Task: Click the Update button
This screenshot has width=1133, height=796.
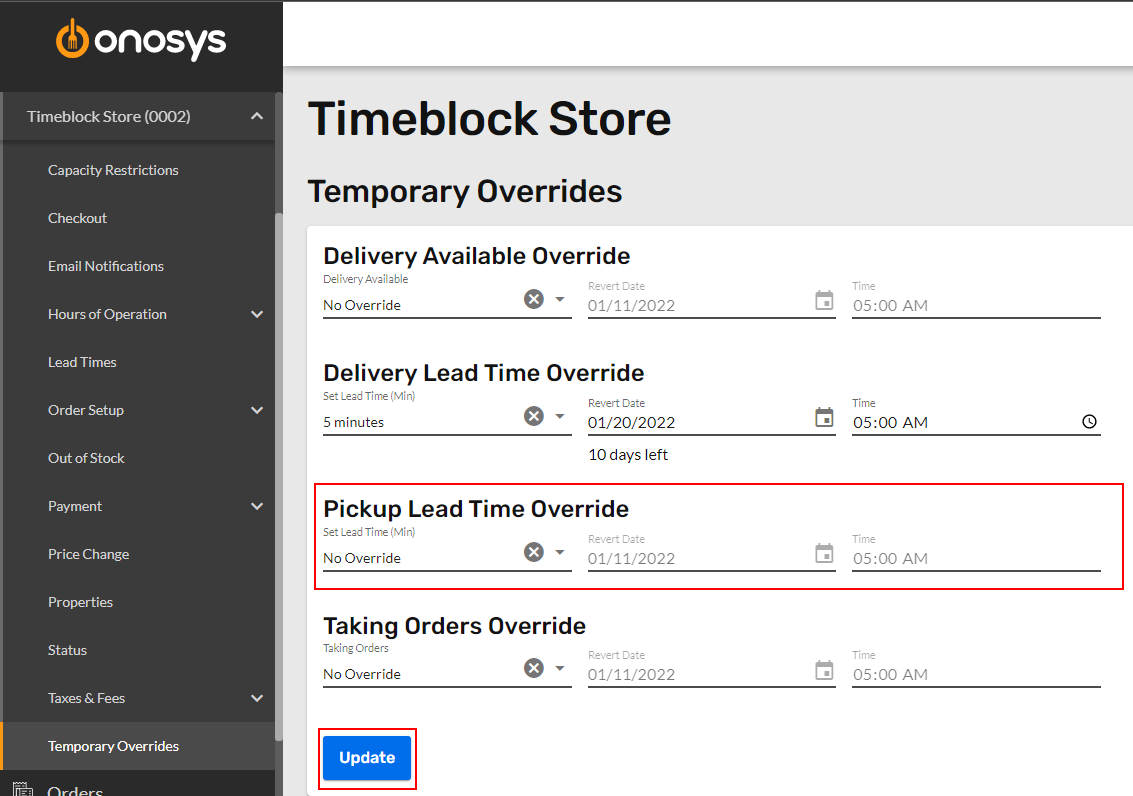Action: (x=367, y=758)
